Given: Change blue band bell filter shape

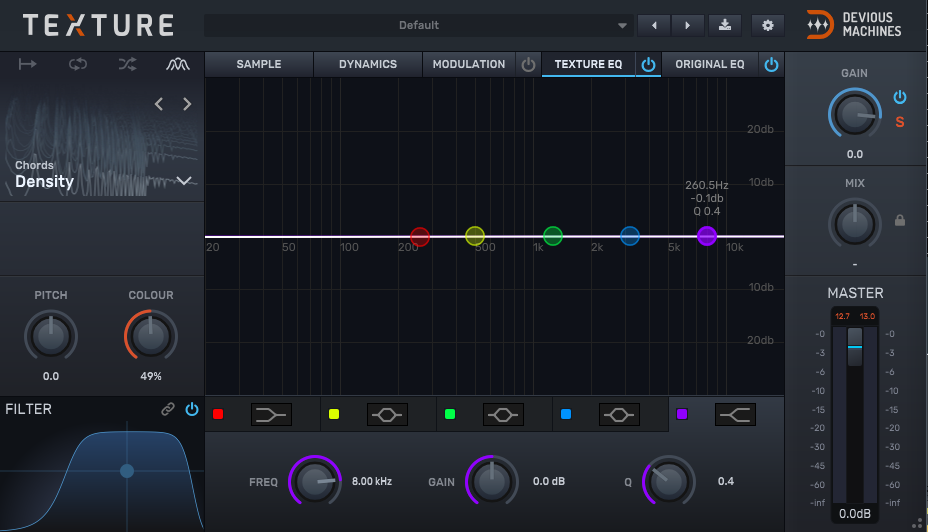Looking at the screenshot, I should tap(620, 414).
